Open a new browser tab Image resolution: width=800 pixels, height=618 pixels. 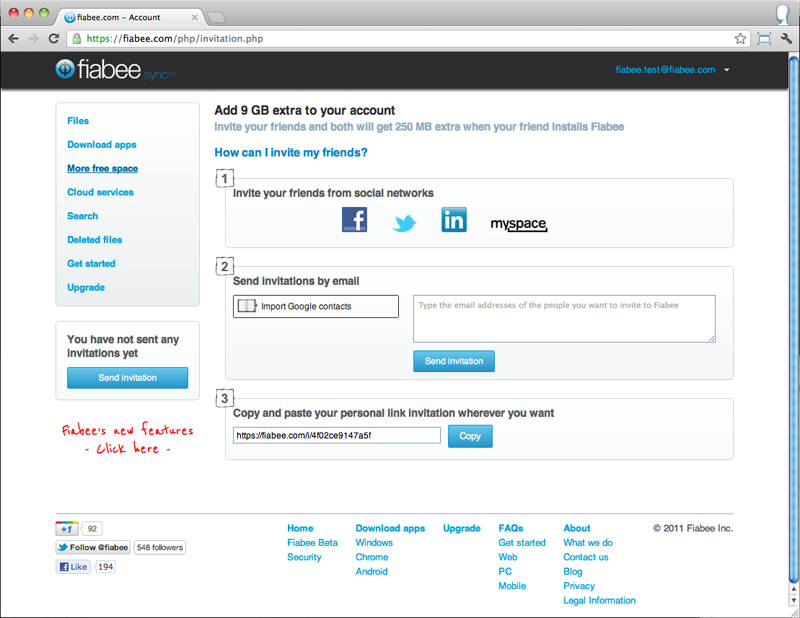(x=217, y=17)
